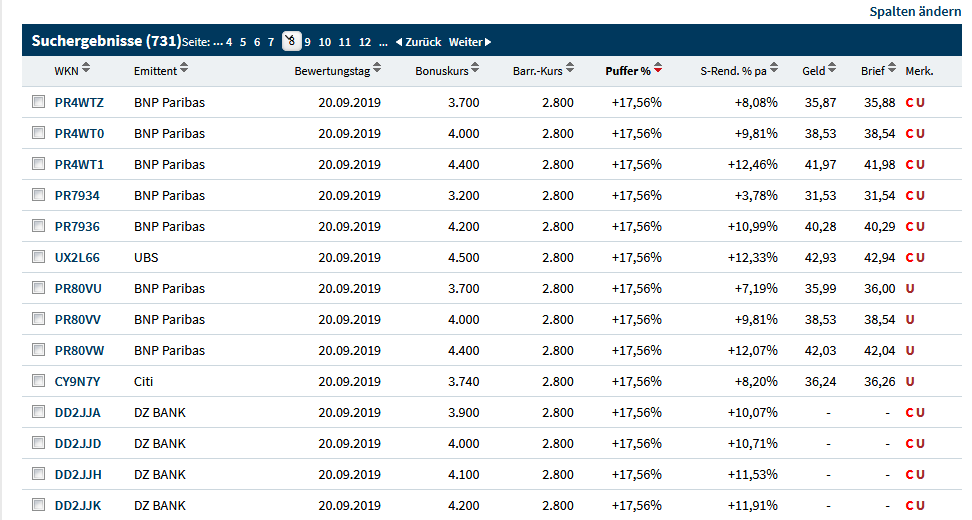
Task: Tick the checkbox for PR4WTZ
Action: coord(38,102)
